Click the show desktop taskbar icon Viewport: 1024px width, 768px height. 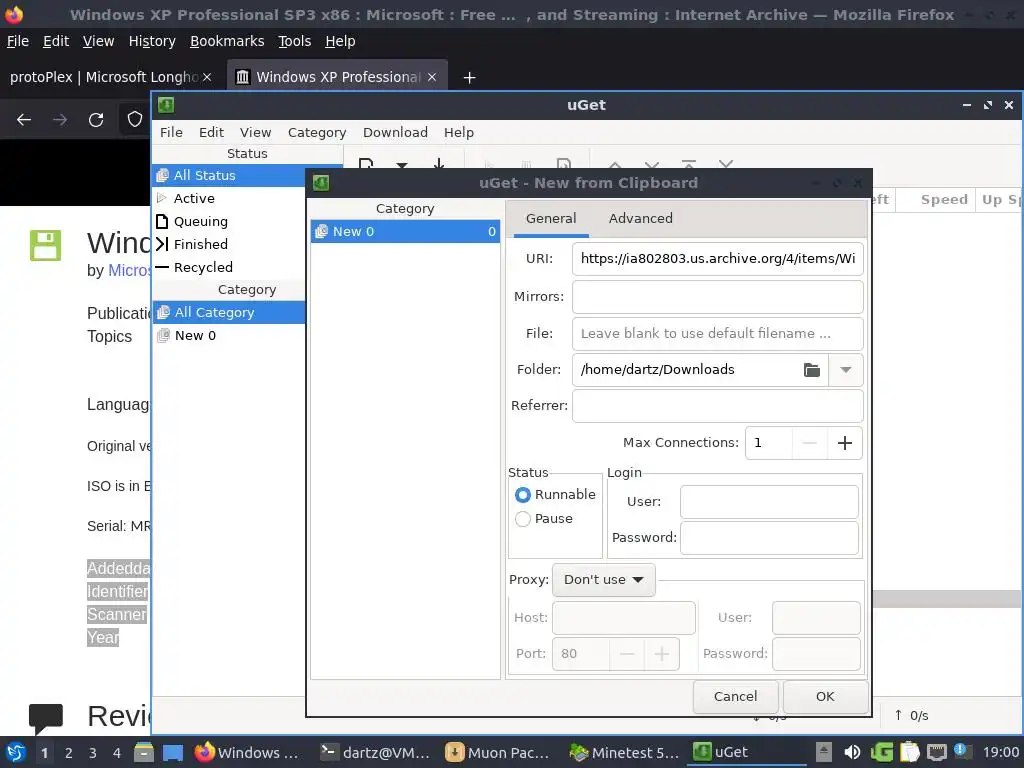click(172, 752)
